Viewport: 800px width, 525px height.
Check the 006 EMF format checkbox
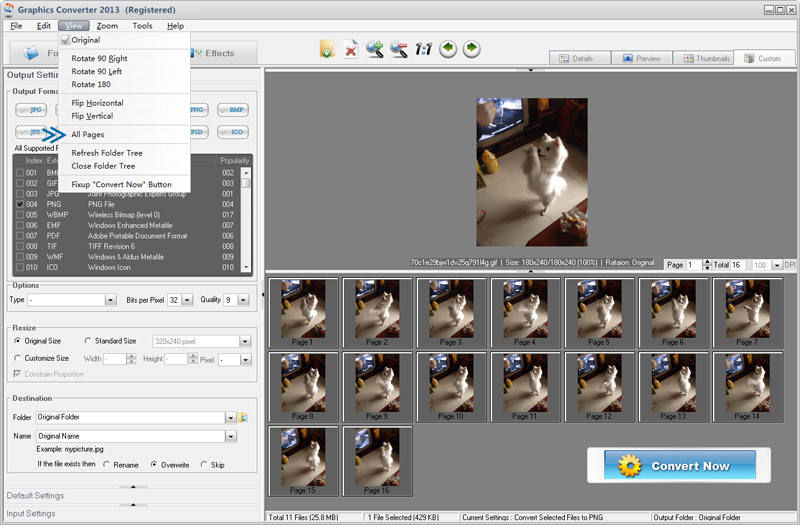(20, 225)
